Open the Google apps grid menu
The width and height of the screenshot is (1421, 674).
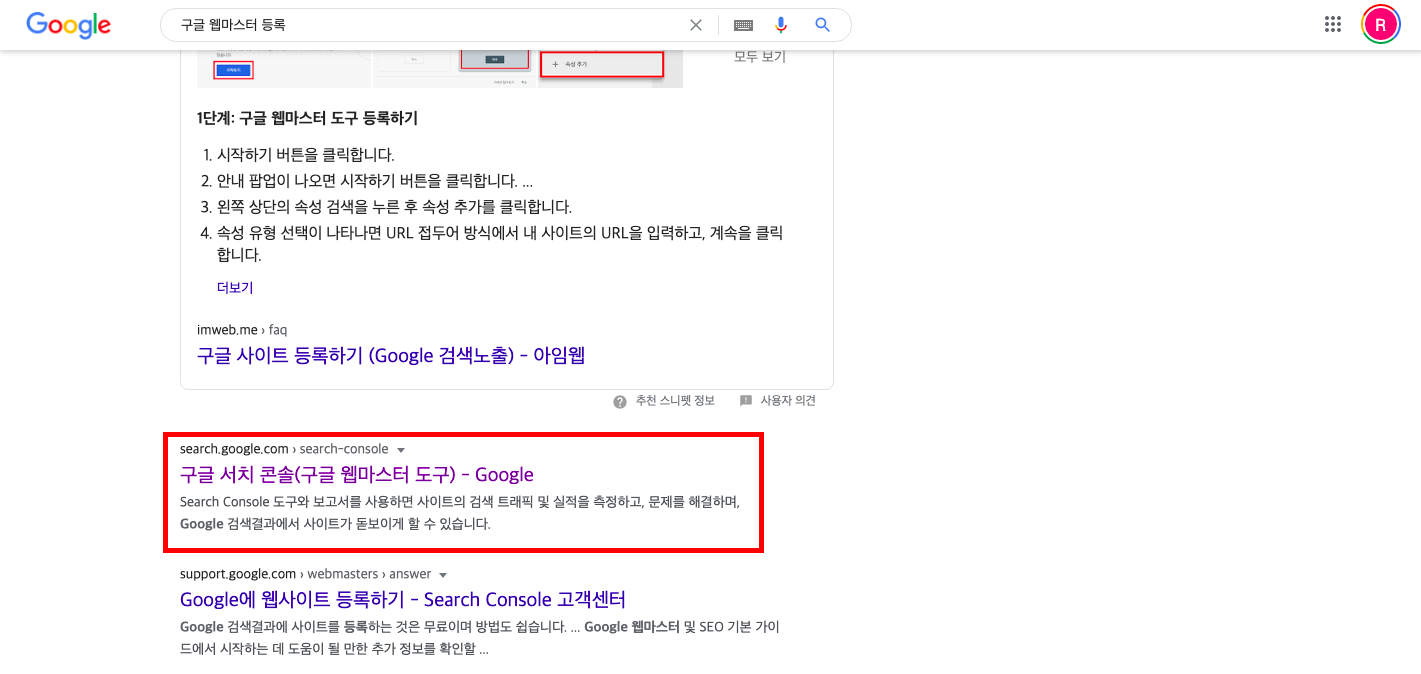[1332, 24]
